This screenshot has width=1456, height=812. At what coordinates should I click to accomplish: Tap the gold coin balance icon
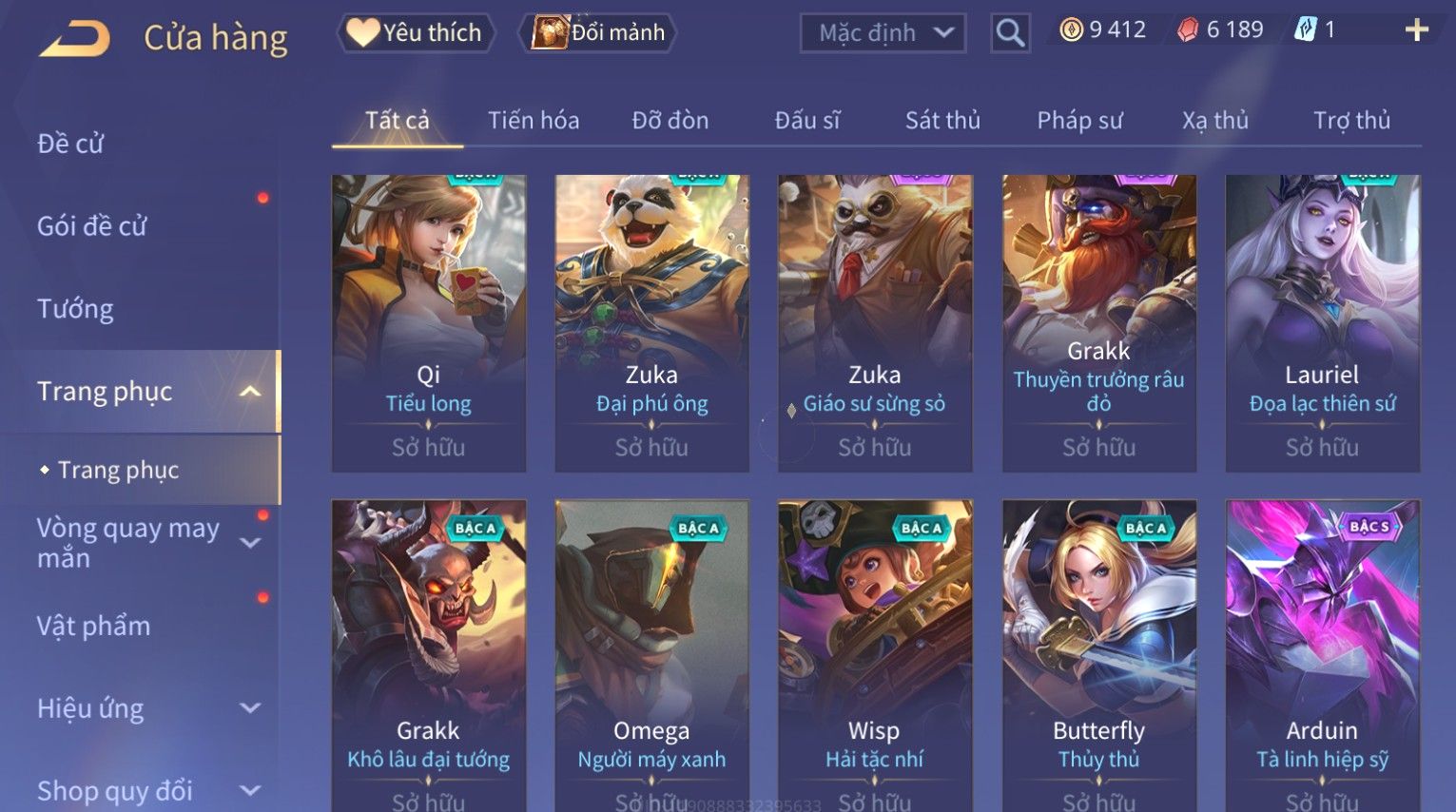pos(1071,30)
